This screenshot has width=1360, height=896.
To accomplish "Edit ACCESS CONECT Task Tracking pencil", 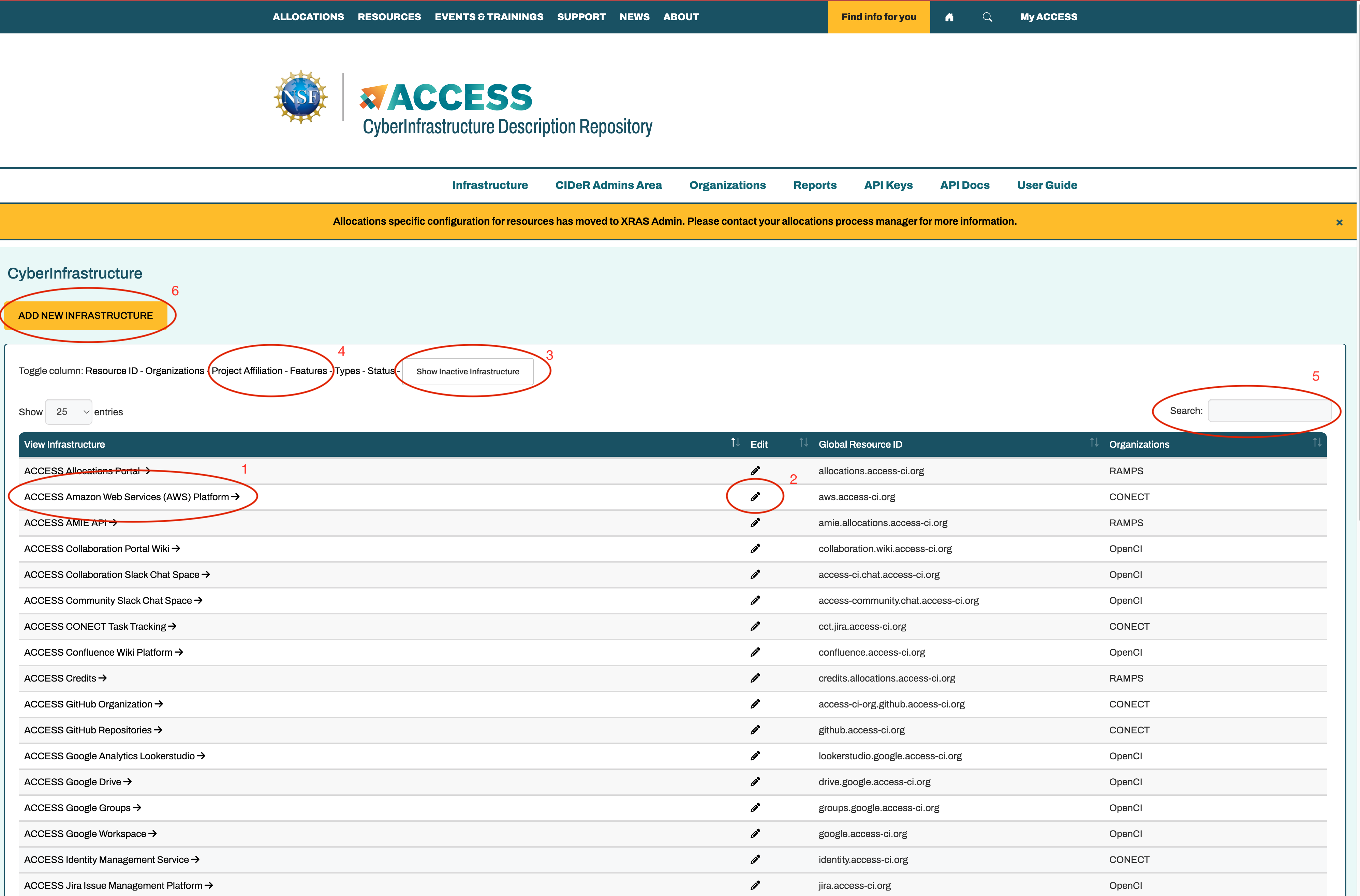I will (x=755, y=626).
